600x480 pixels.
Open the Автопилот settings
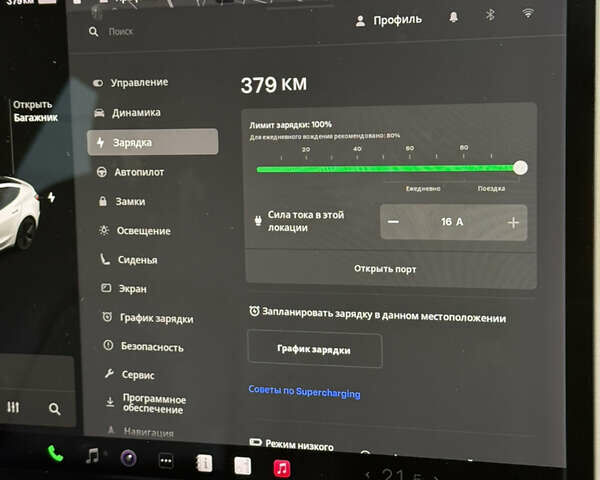coord(130,172)
